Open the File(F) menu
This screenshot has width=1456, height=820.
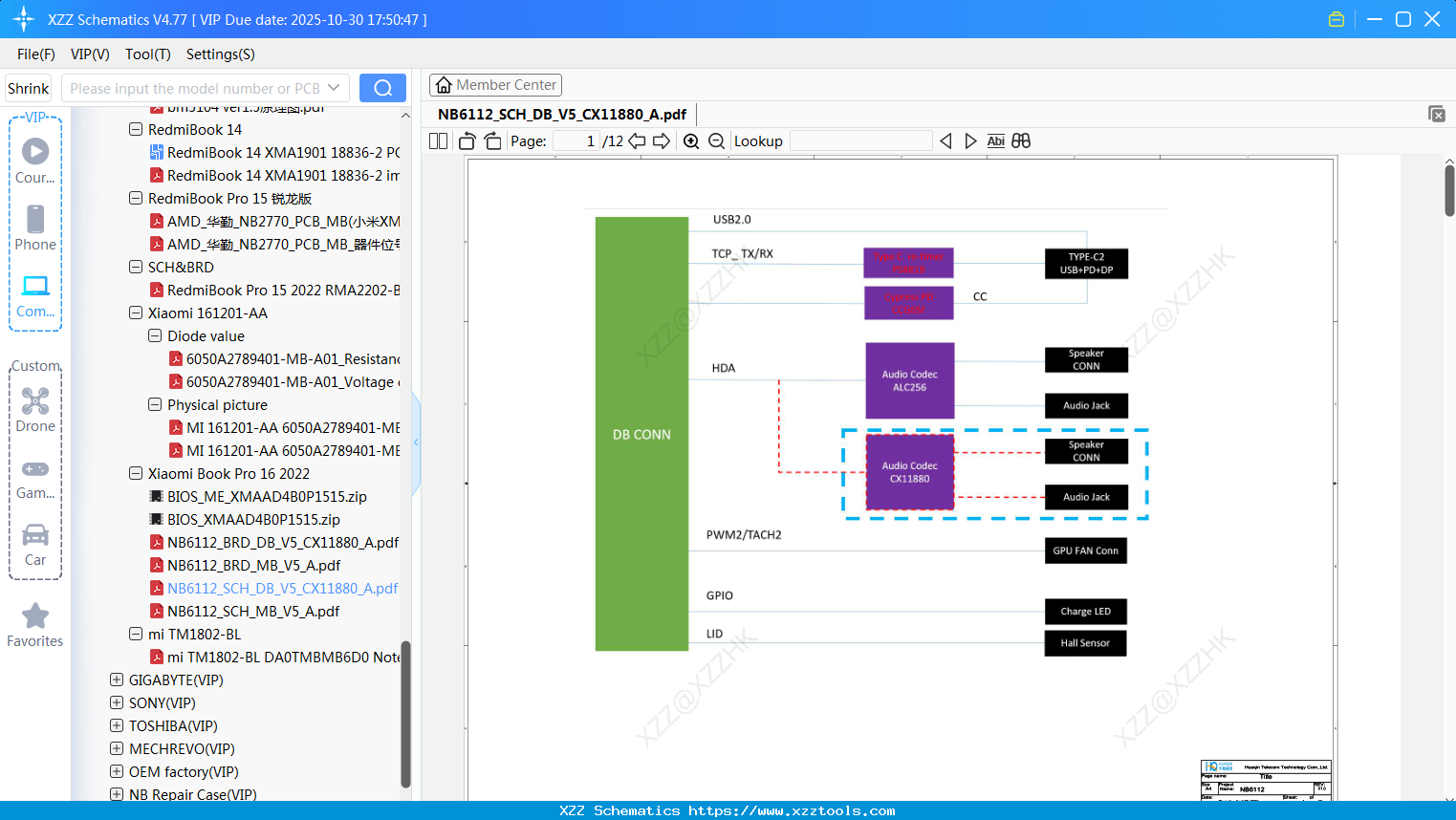pos(36,54)
